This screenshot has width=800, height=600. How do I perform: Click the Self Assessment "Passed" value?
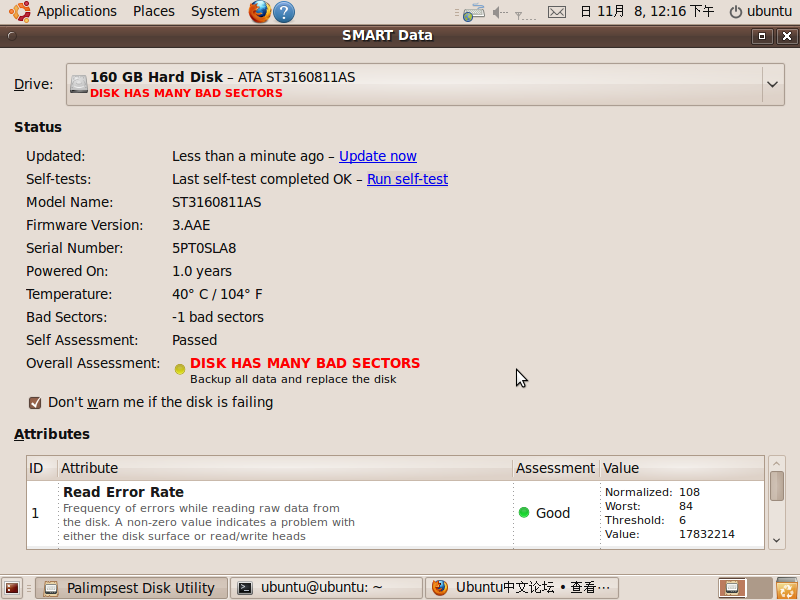tap(194, 340)
